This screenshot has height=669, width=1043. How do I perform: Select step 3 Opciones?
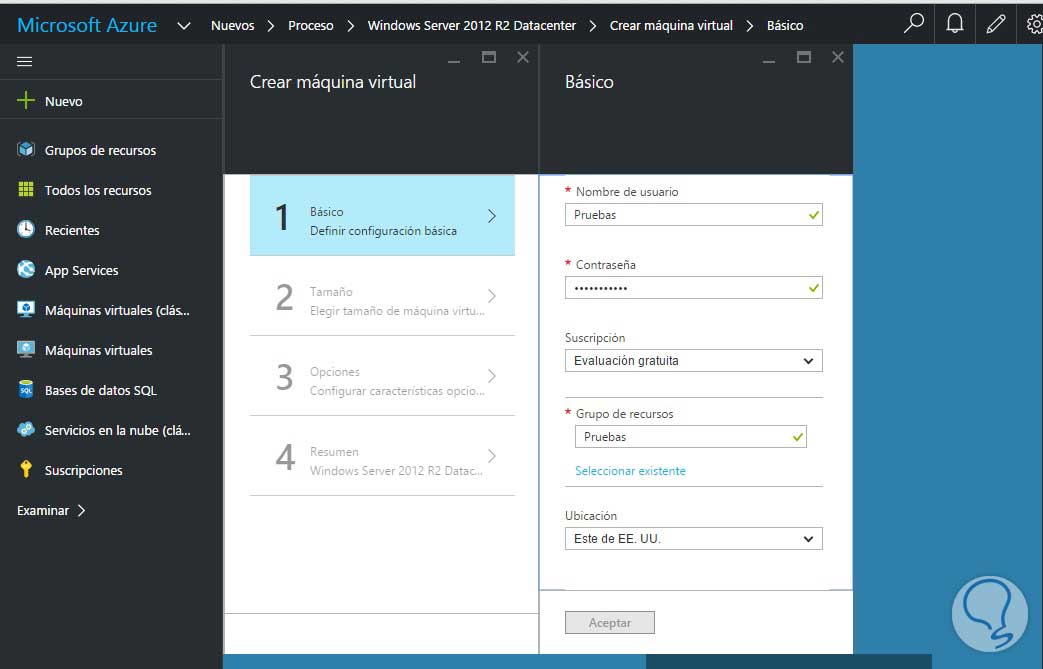[382, 376]
